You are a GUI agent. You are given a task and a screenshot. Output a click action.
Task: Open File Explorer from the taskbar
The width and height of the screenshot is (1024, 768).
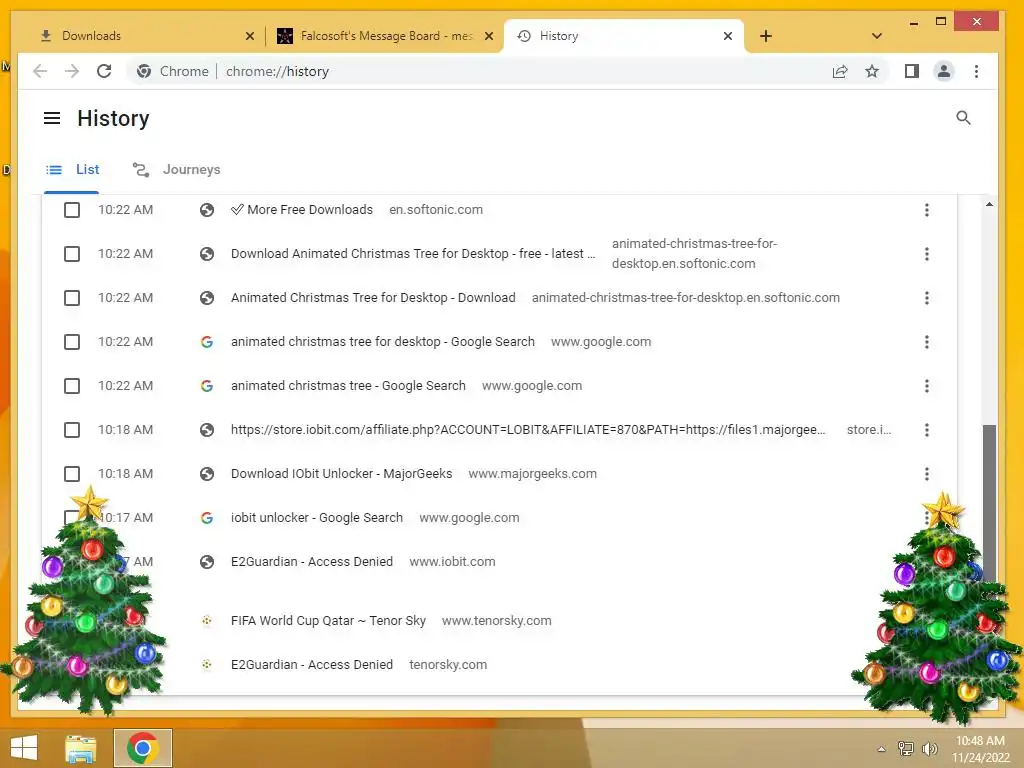(81, 748)
